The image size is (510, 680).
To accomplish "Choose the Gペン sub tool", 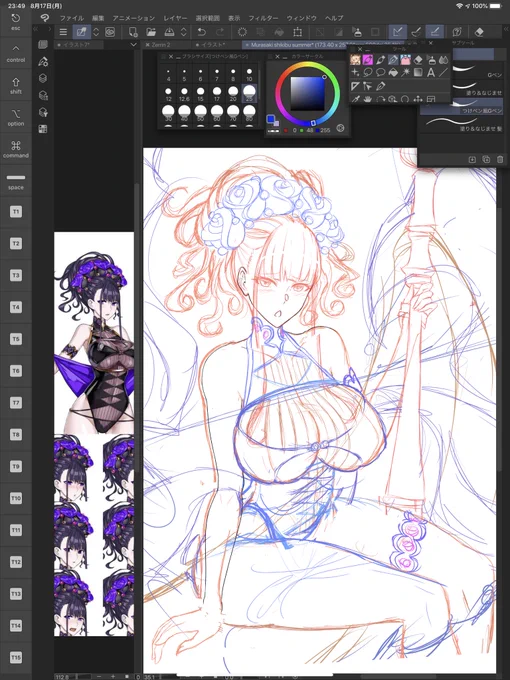I will 477,72.
